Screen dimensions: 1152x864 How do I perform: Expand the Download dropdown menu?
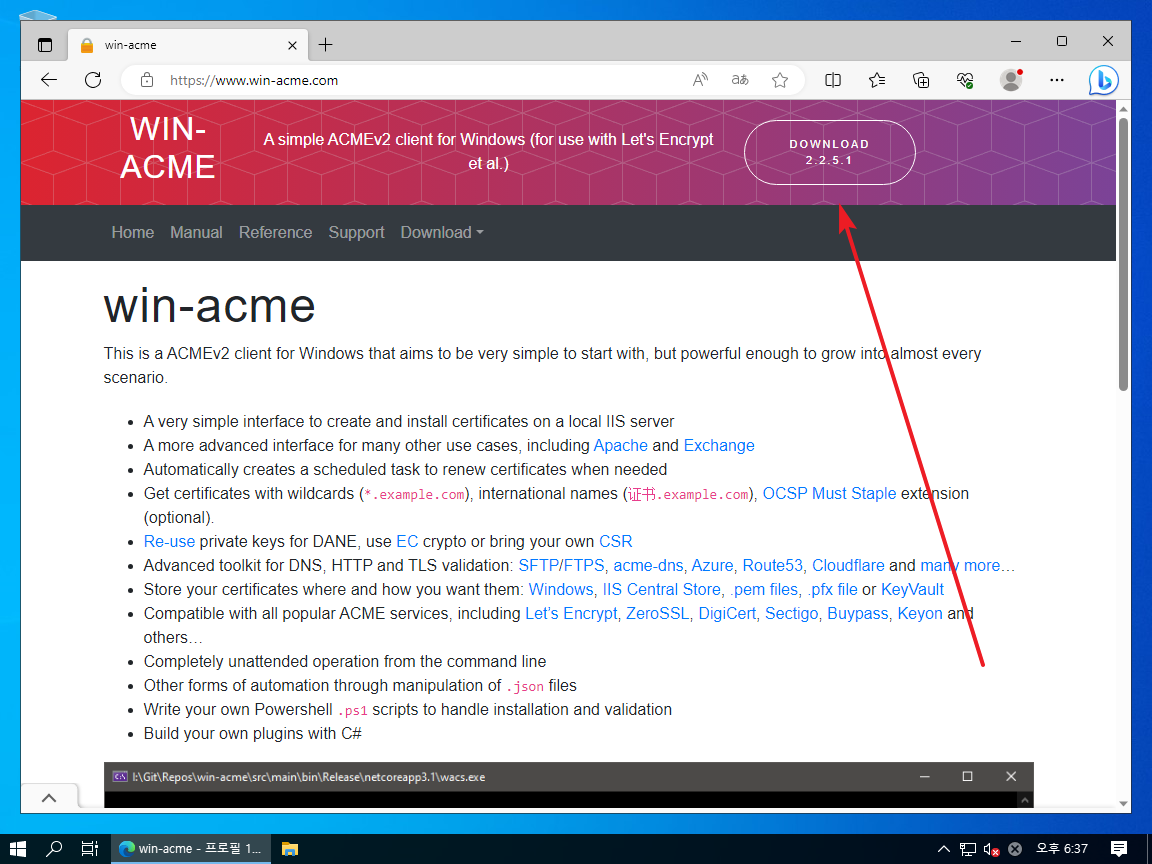442,232
